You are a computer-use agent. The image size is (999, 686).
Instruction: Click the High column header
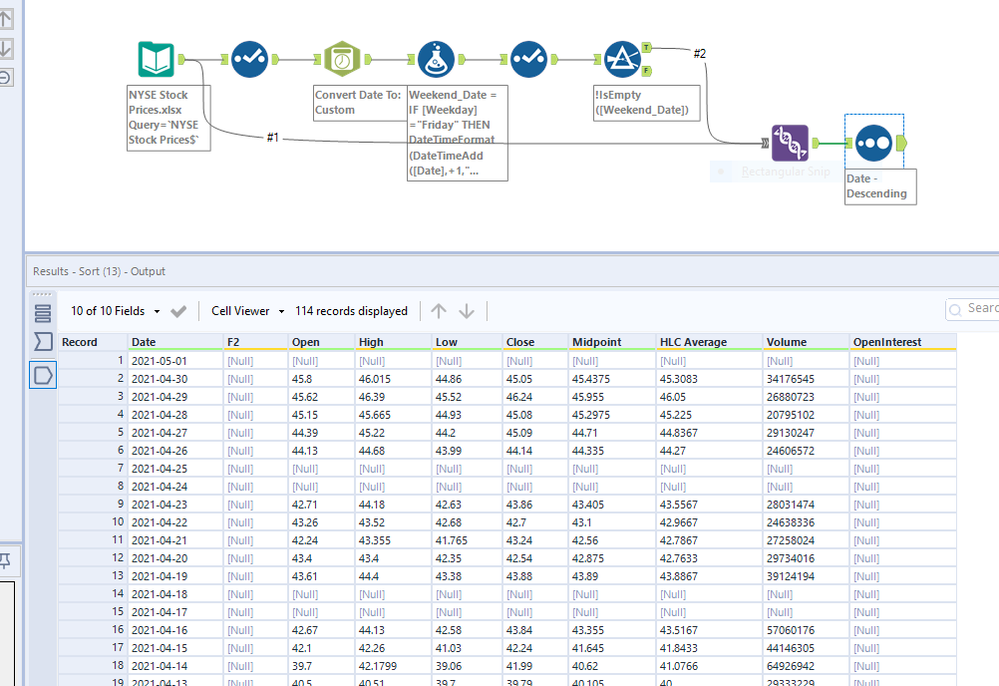tap(394, 342)
